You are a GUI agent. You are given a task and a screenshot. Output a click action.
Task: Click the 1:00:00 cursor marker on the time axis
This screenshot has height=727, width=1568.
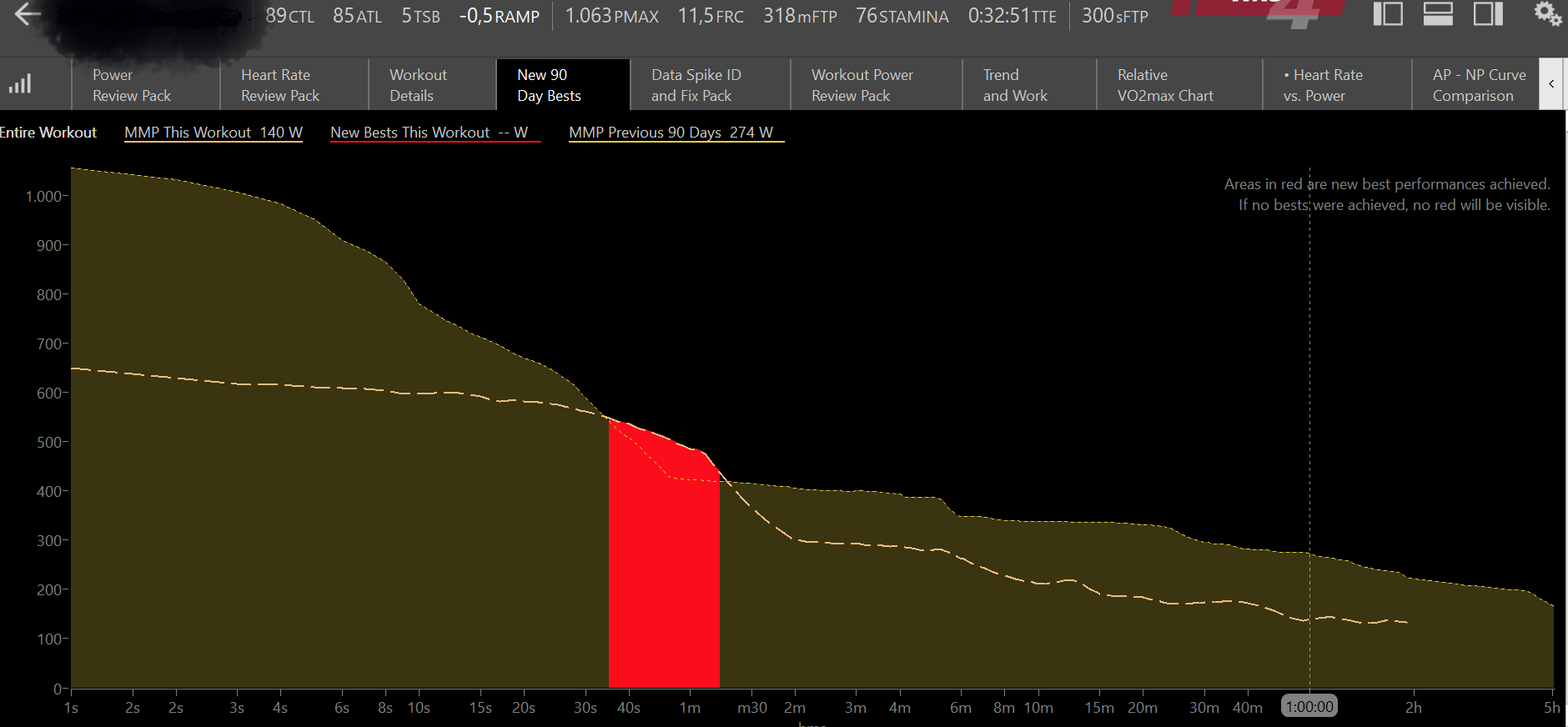tap(1309, 707)
